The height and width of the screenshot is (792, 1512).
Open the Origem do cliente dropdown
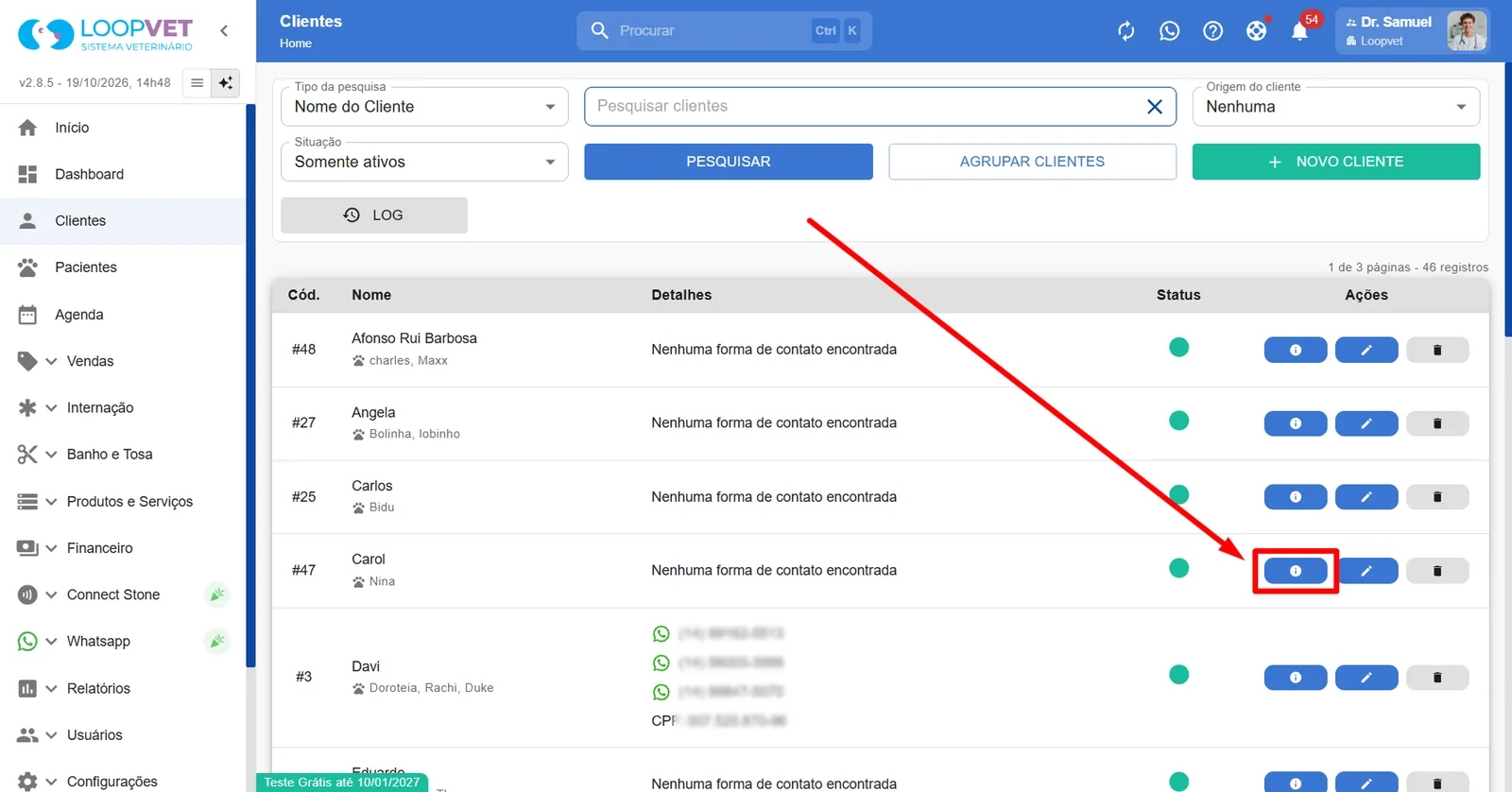(1336, 107)
